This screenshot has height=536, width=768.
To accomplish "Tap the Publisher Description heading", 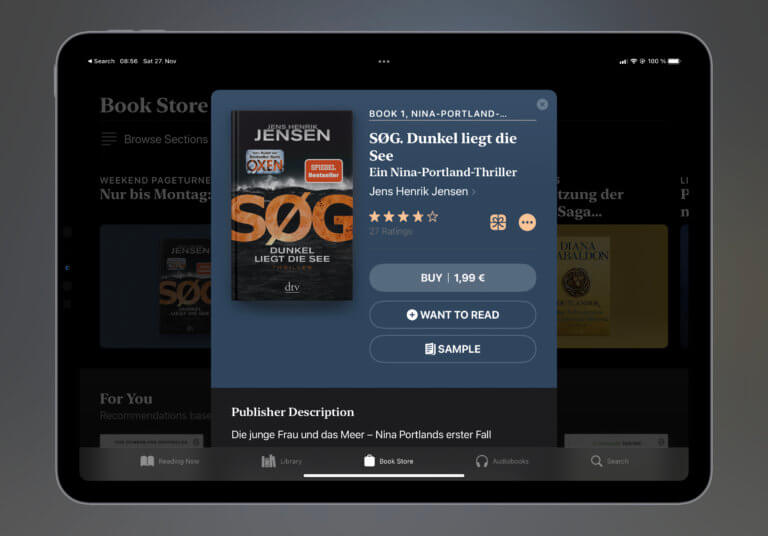I will point(292,412).
